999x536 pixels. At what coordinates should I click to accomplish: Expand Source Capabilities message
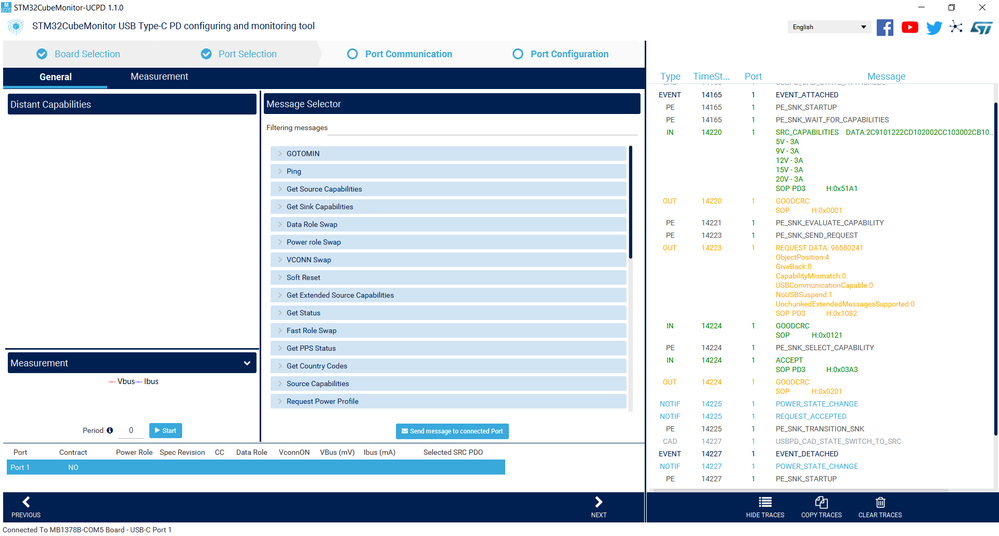[x=448, y=384]
